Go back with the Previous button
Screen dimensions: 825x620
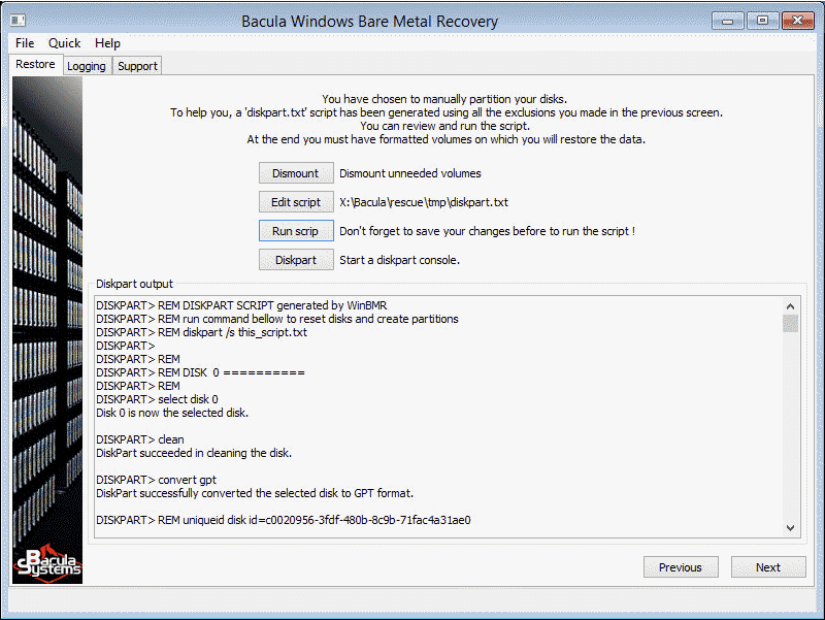(680, 567)
